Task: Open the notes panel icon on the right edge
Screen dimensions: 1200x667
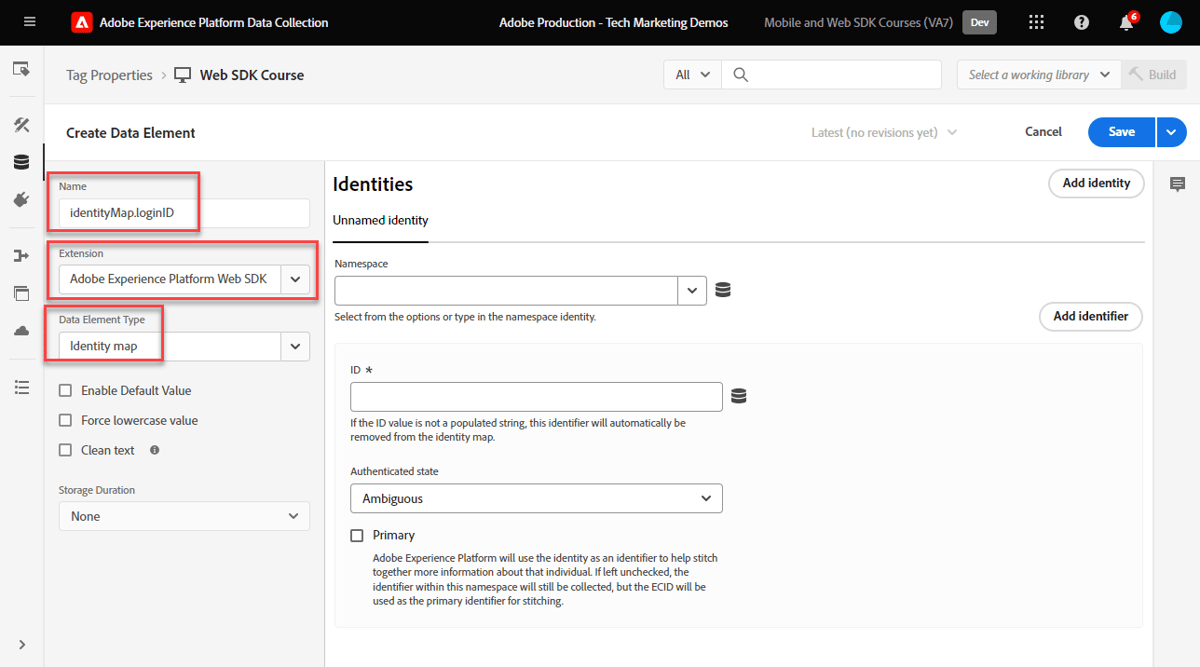Action: (x=1177, y=184)
